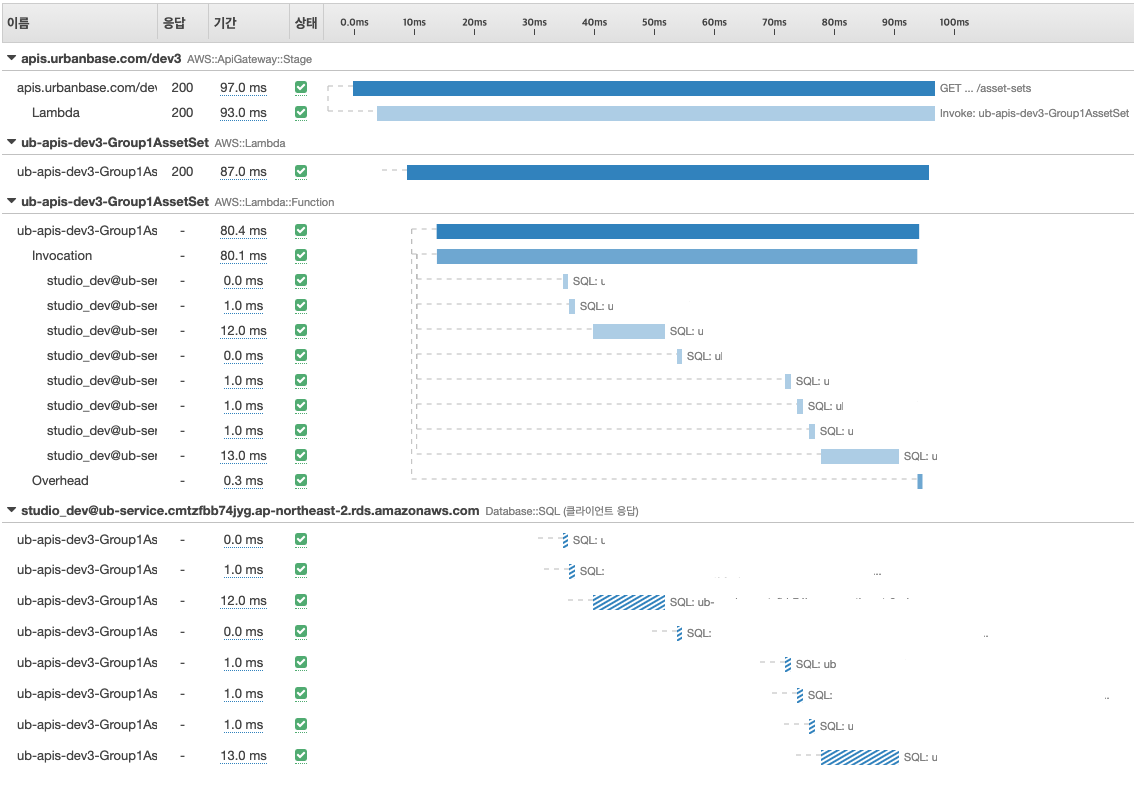Click status checkmark beside the 80.4 ms duration
This screenshot has height=786, width=1134.
(301, 231)
